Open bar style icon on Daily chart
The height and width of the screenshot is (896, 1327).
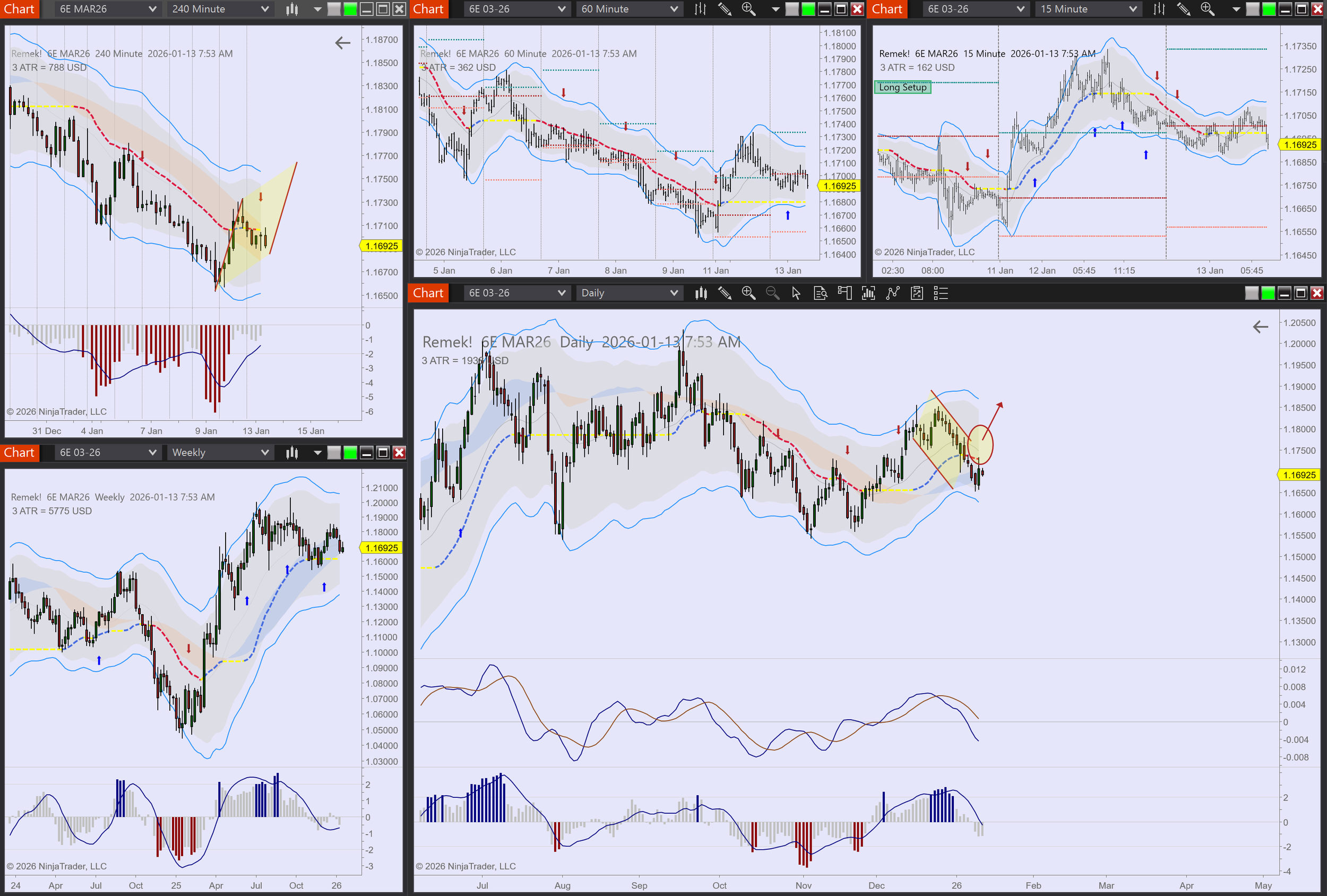click(701, 293)
